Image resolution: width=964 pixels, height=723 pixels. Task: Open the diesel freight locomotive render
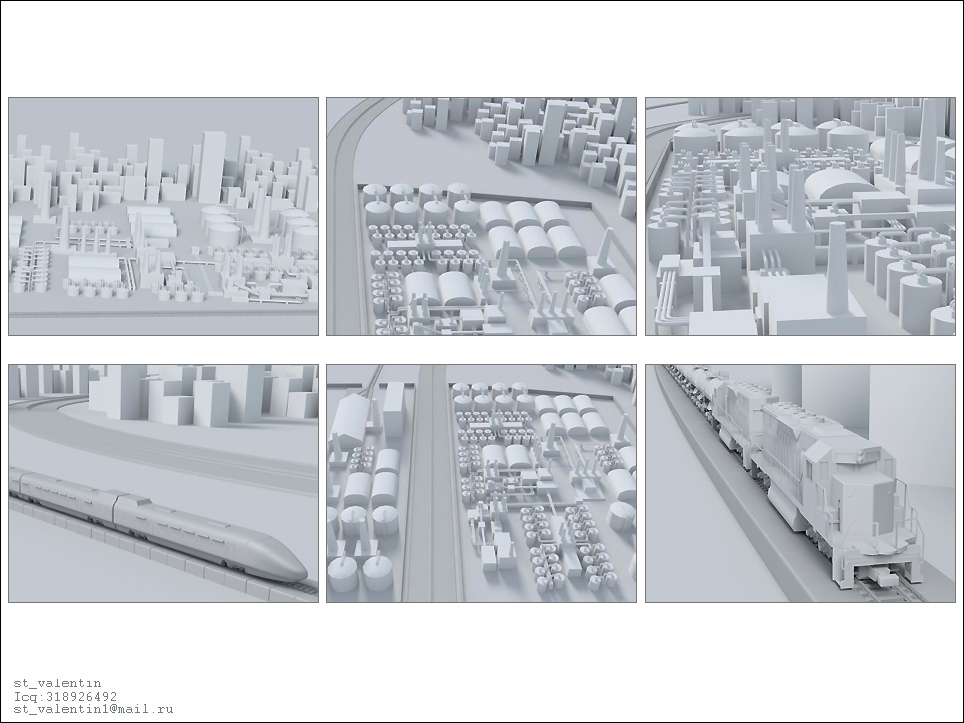click(800, 483)
